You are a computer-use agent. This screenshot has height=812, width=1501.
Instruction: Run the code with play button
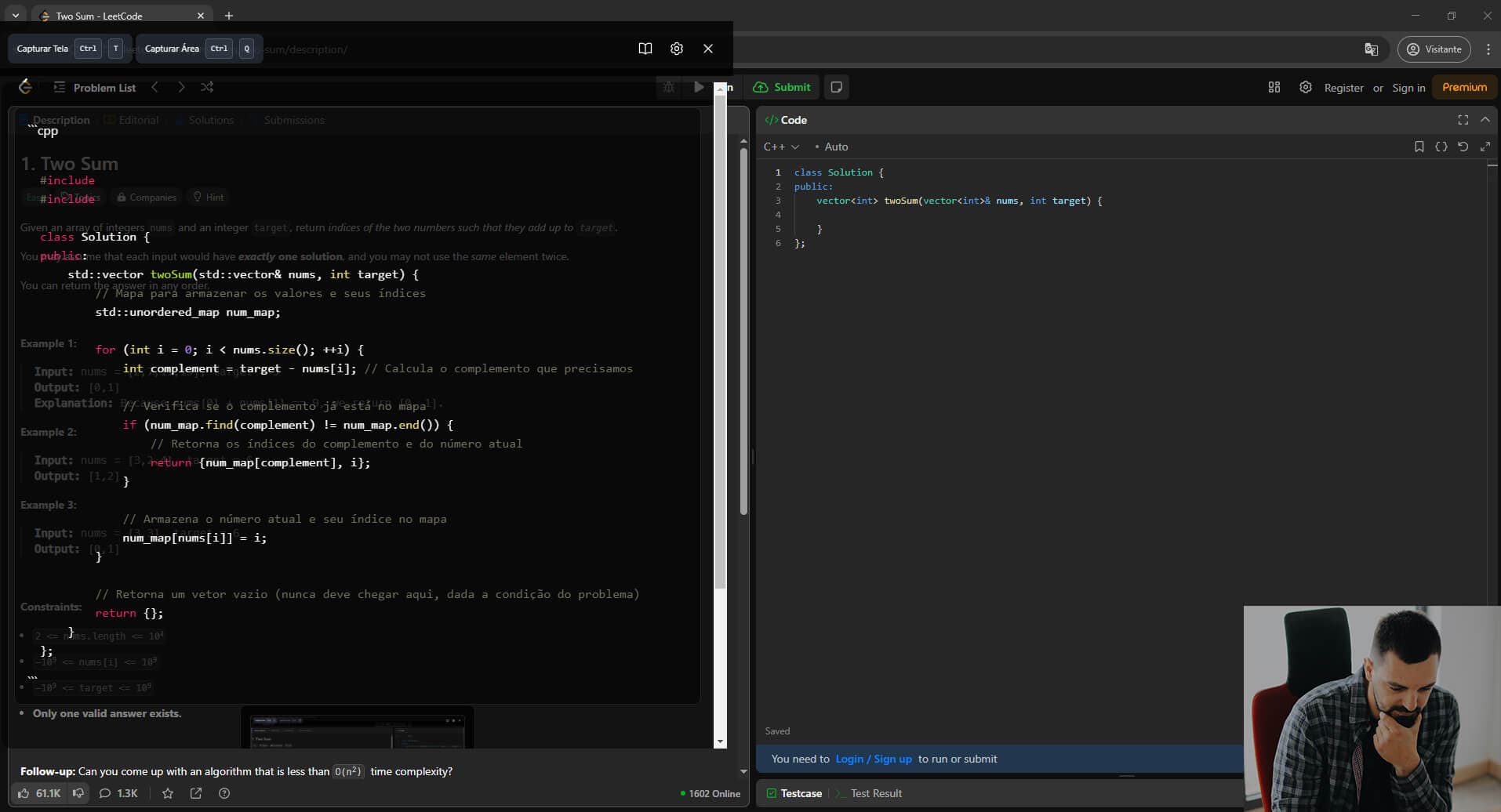[x=698, y=87]
